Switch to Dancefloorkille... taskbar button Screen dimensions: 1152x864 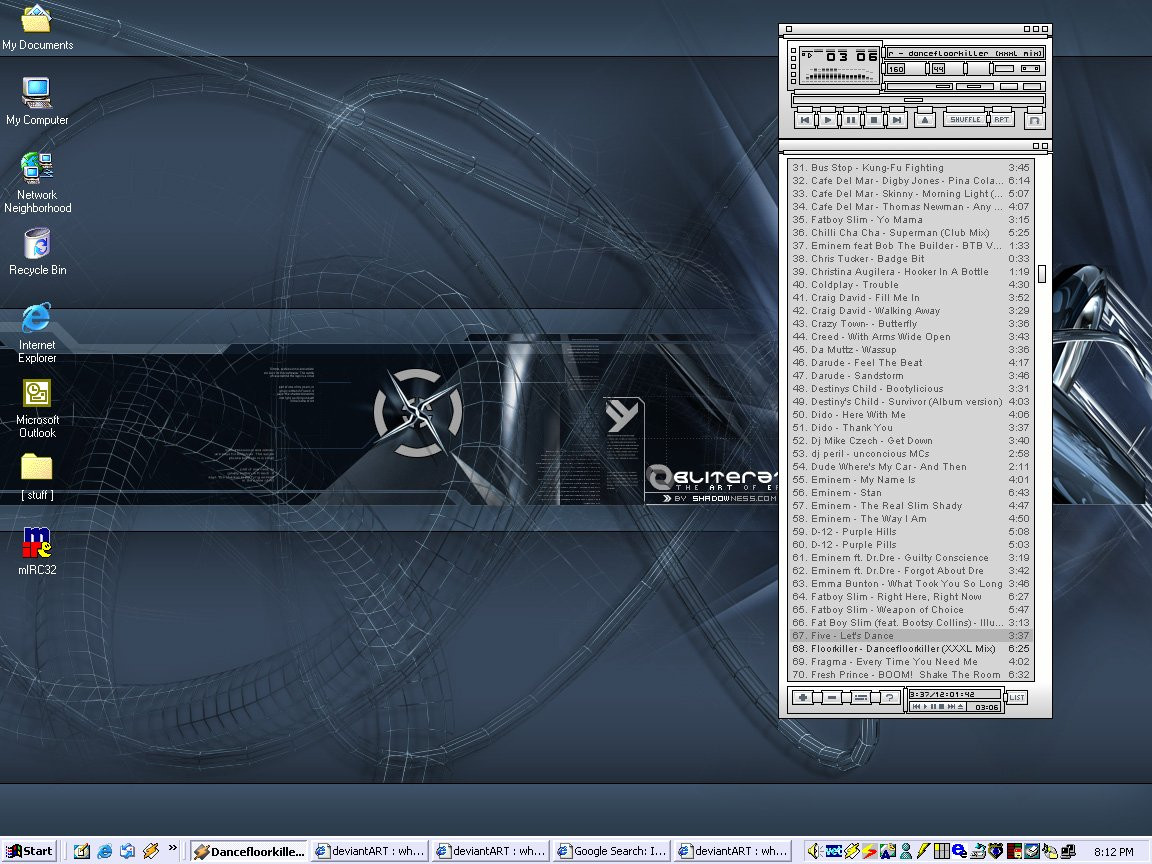point(249,851)
